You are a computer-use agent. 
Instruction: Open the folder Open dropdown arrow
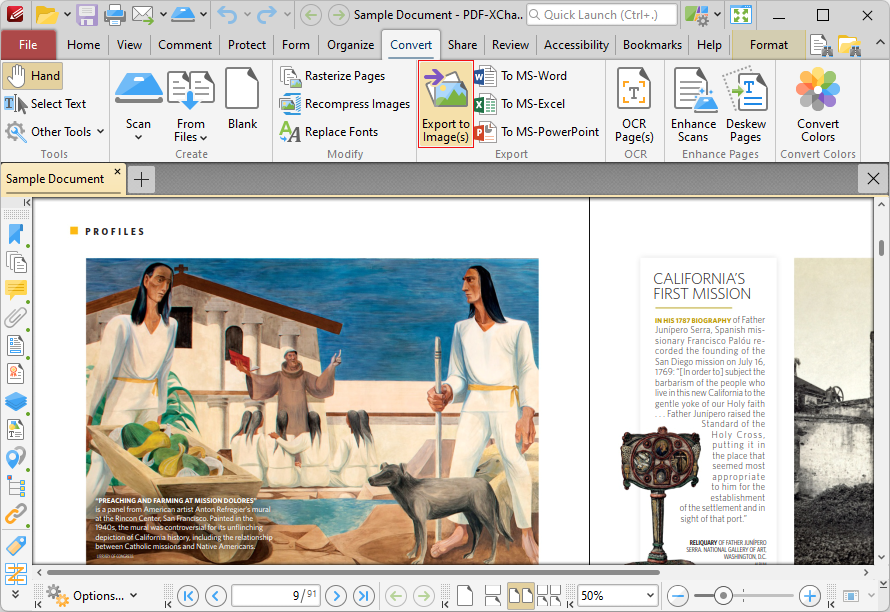[x=67, y=15]
